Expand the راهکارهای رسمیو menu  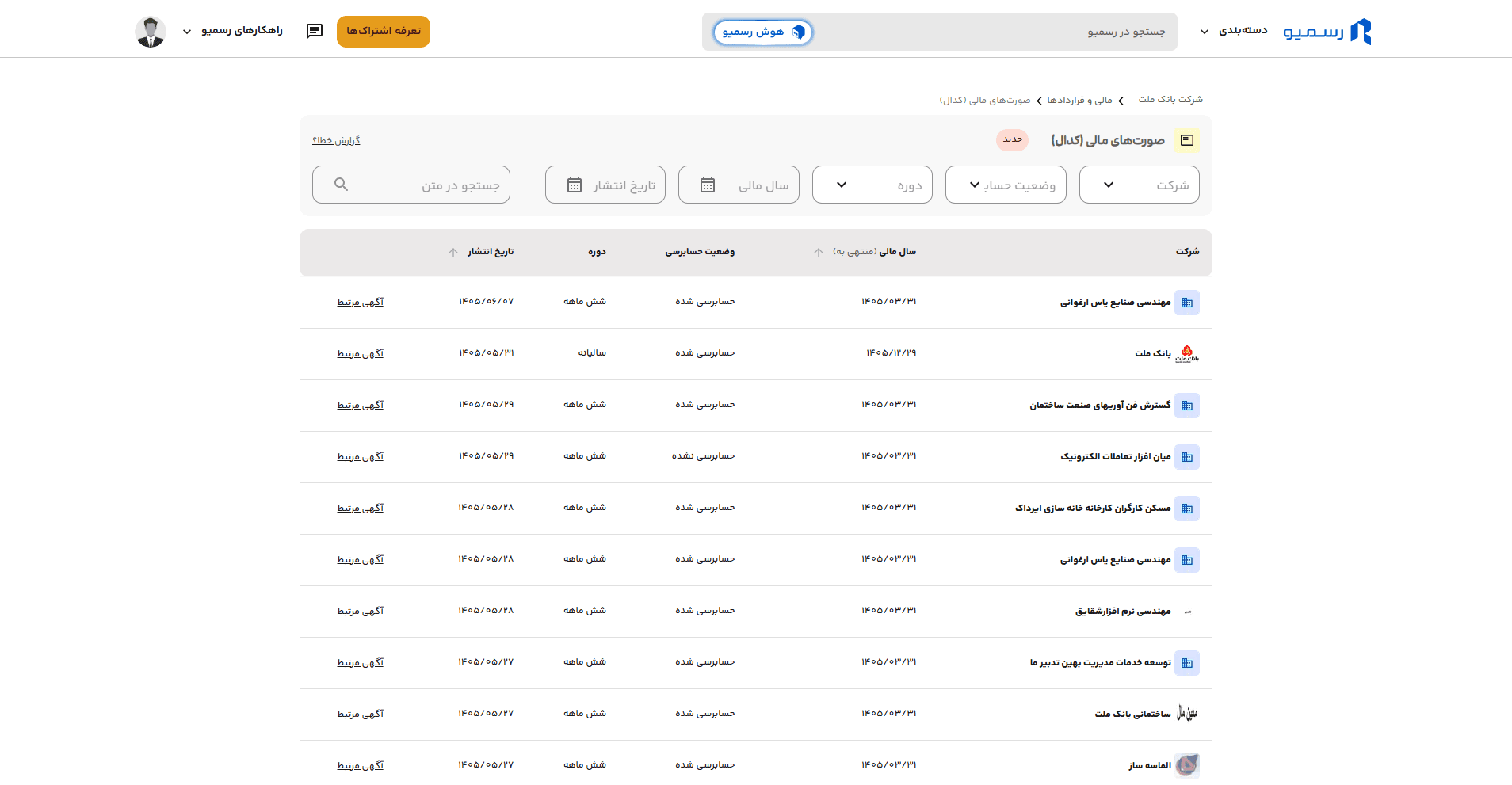232,31
